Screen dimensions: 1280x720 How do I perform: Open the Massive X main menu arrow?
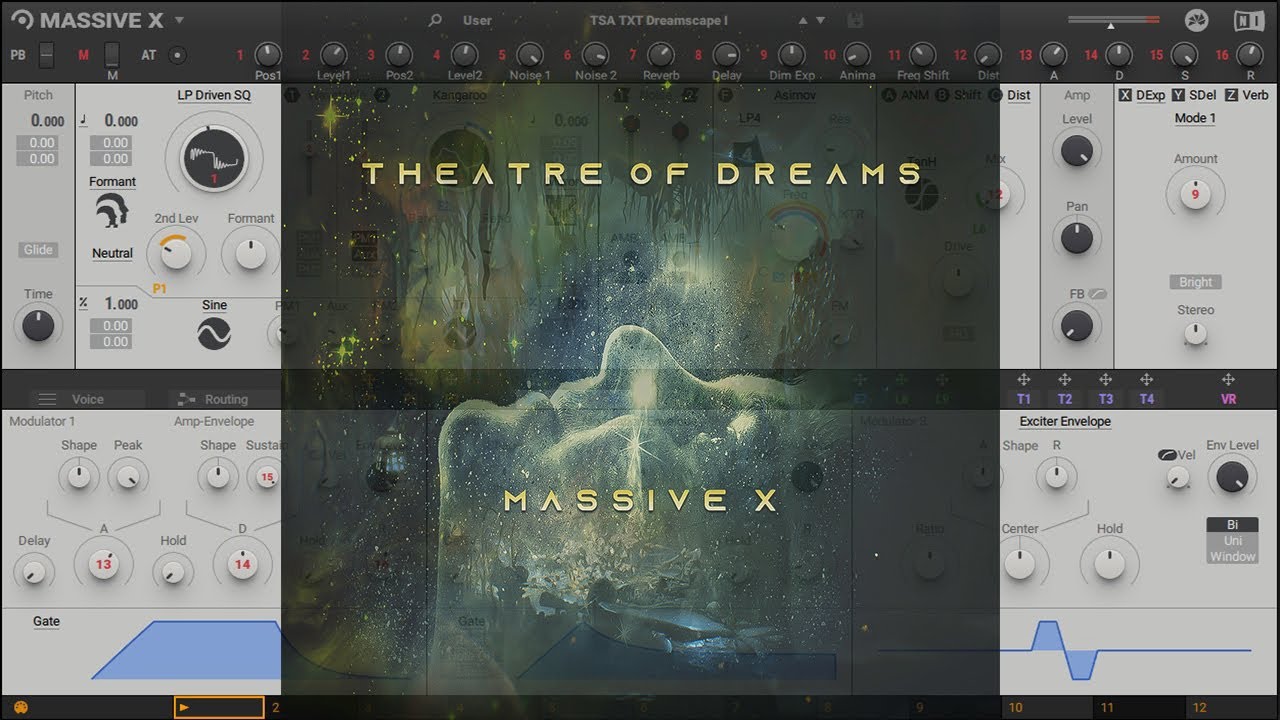[179, 20]
